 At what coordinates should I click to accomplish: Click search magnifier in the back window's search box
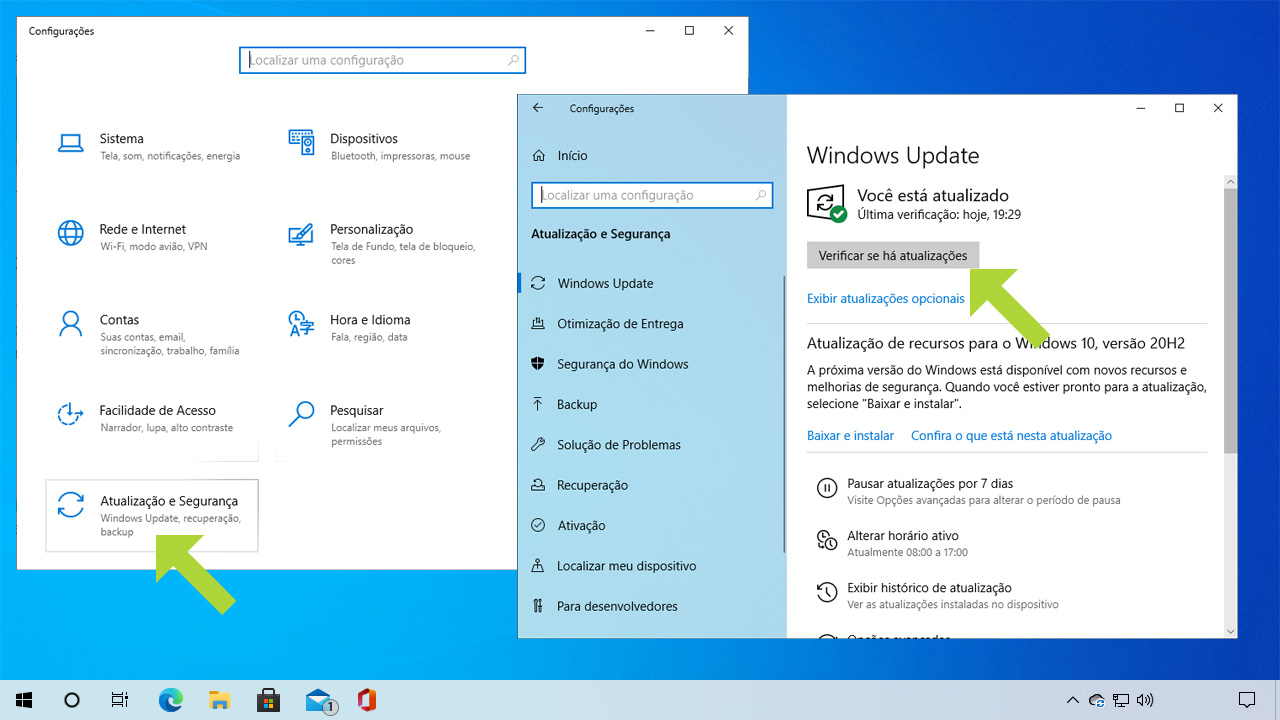coord(513,60)
